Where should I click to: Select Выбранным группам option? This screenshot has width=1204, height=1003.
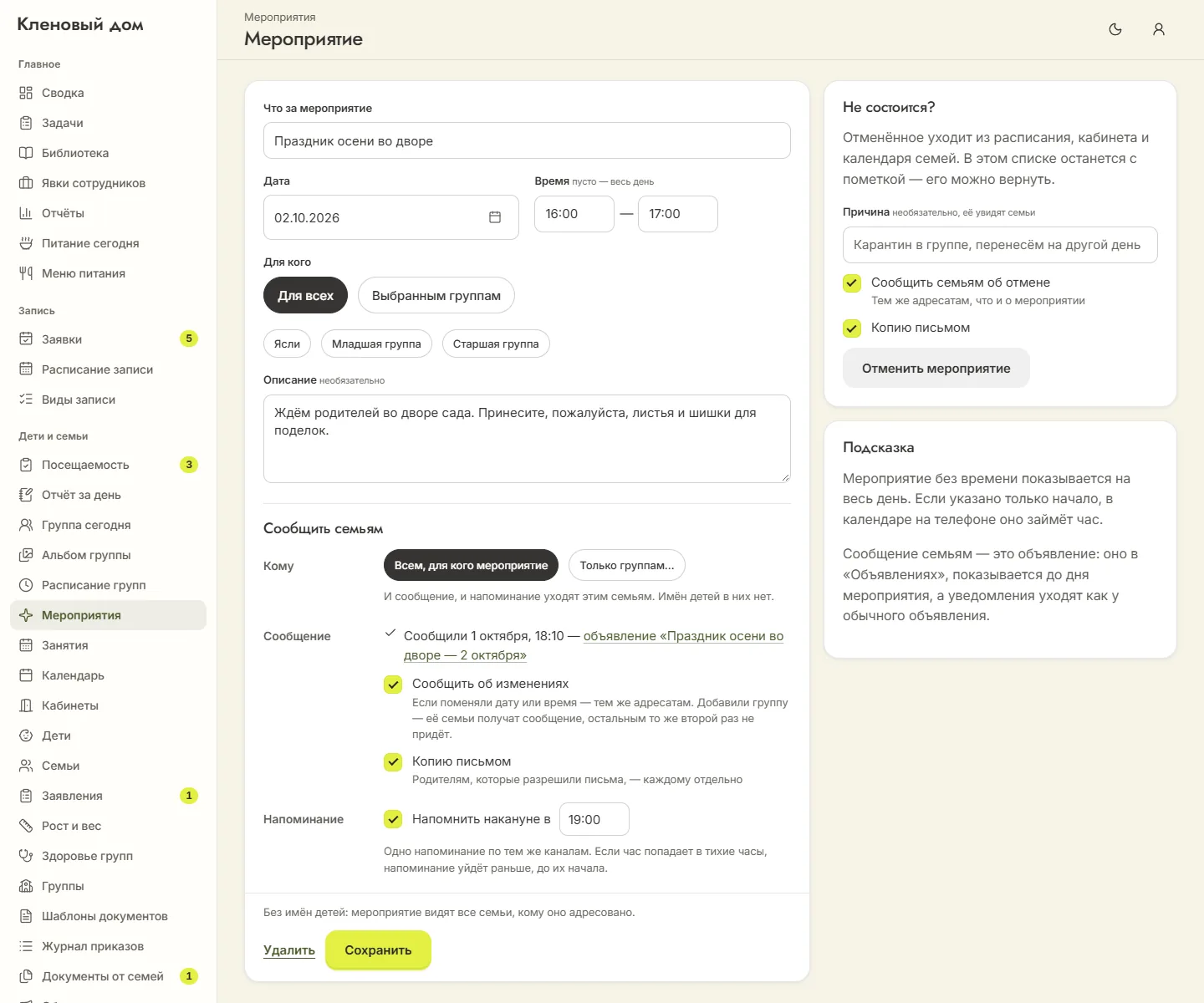tap(436, 295)
